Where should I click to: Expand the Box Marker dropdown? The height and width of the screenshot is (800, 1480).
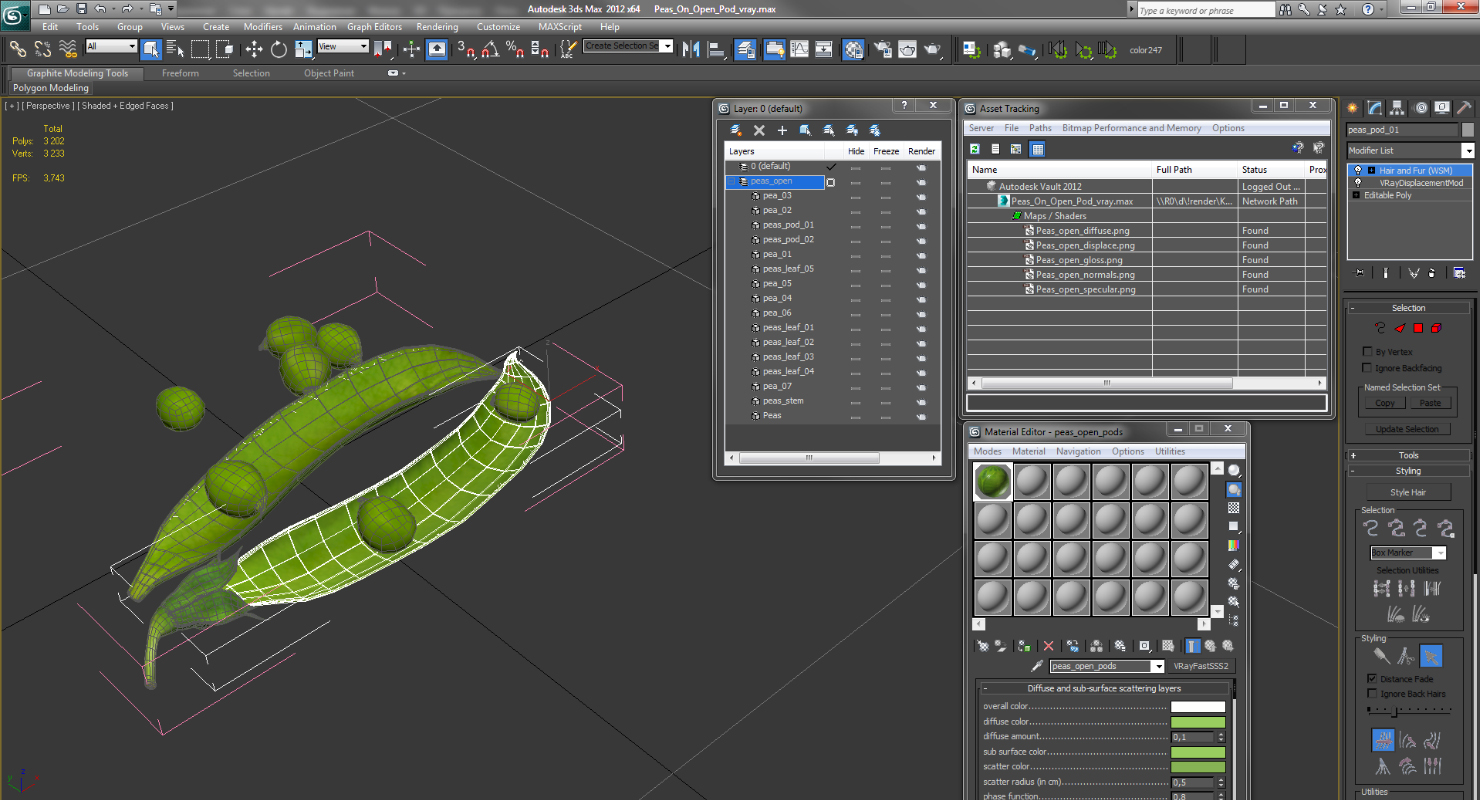(1408, 553)
